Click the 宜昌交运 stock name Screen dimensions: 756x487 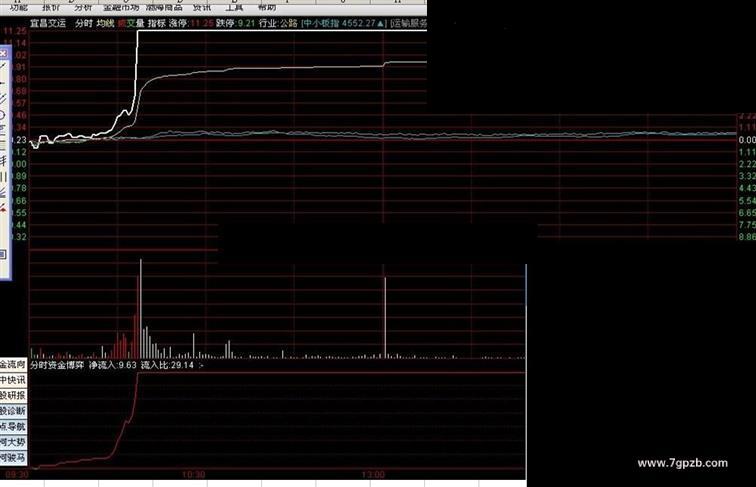coord(48,23)
